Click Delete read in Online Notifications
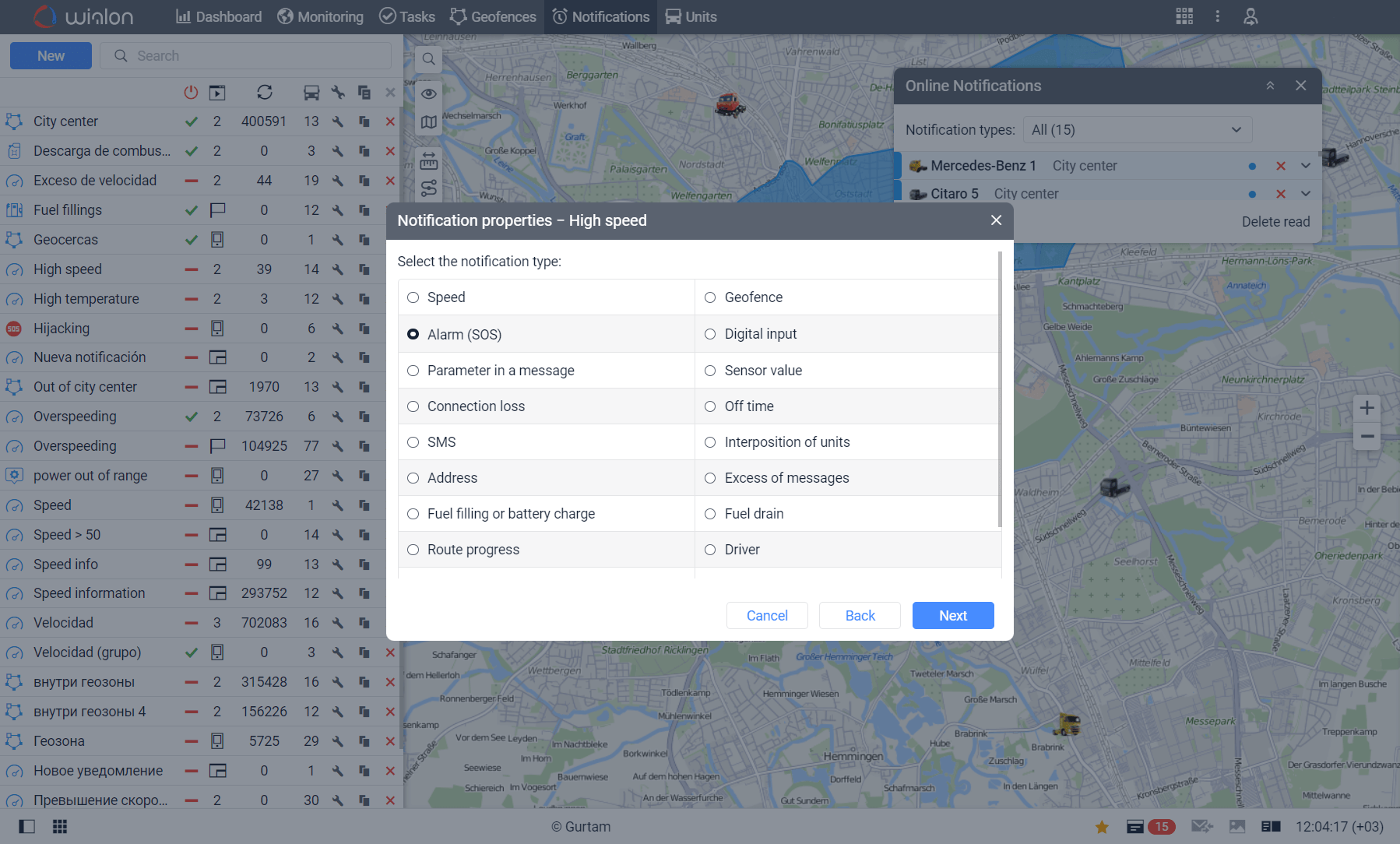 coord(1275,221)
